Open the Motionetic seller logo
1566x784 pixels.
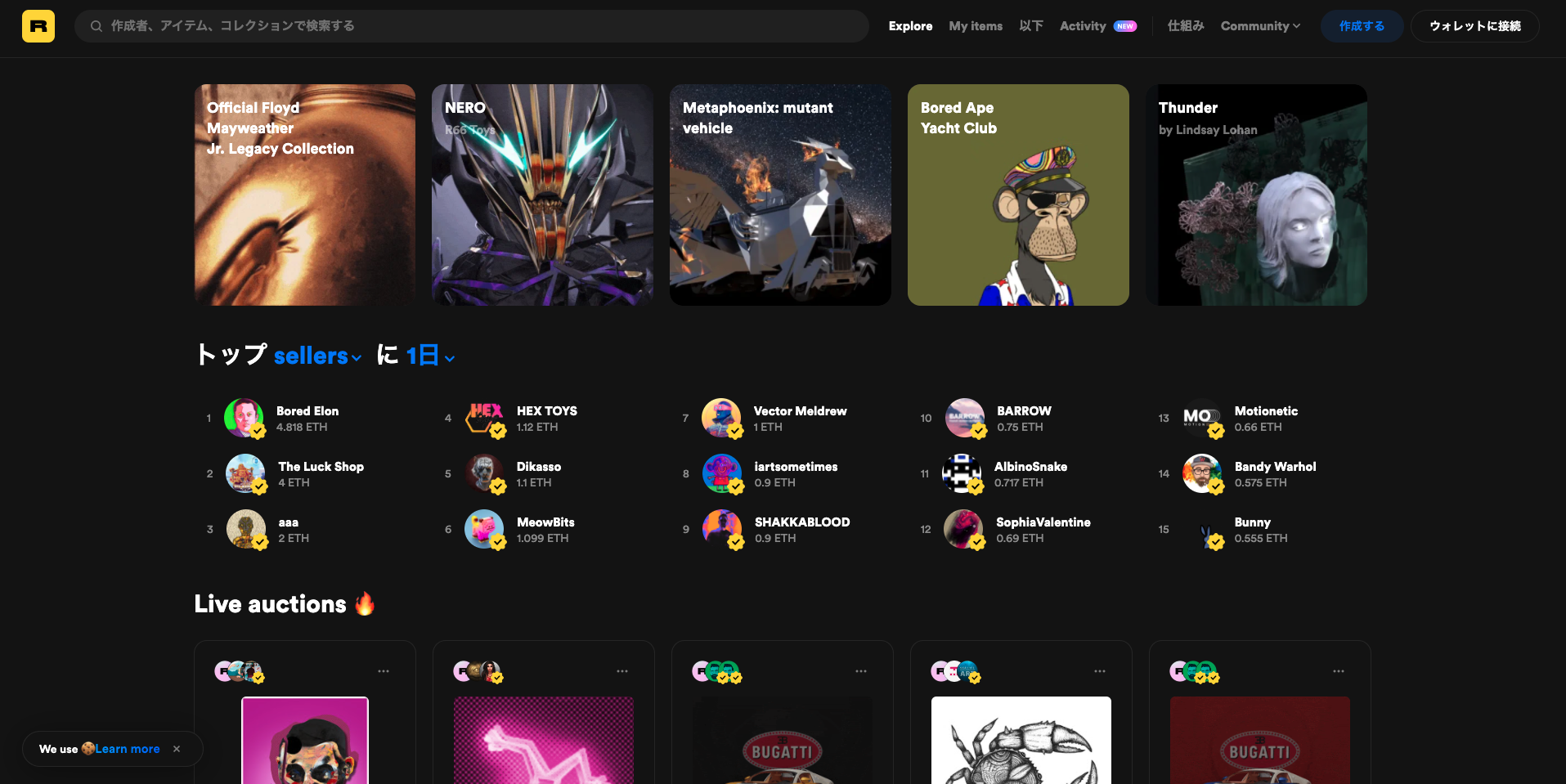point(1201,418)
